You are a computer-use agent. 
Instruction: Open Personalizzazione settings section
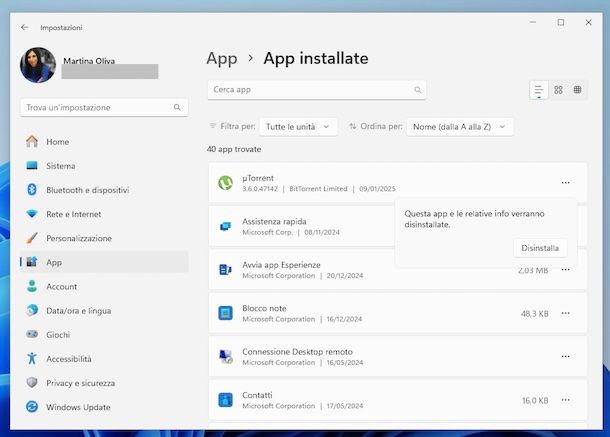click(104, 238)
